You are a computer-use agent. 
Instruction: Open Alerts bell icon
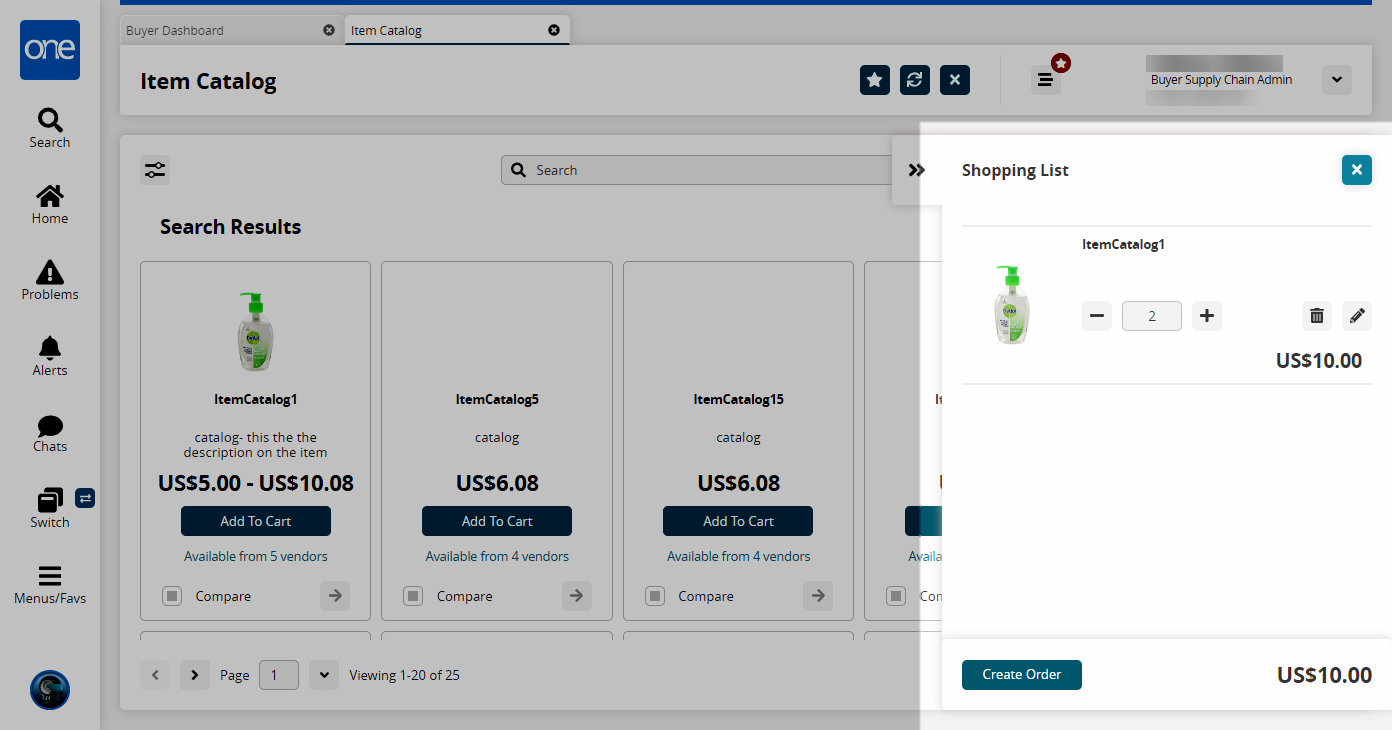(x=50, y=356)
